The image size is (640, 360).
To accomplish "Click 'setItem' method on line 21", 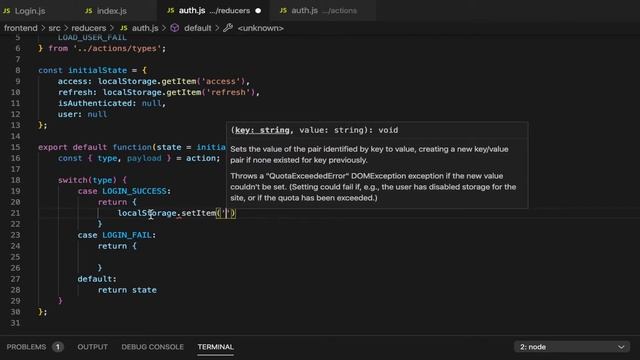I will [x=198, y=213].
